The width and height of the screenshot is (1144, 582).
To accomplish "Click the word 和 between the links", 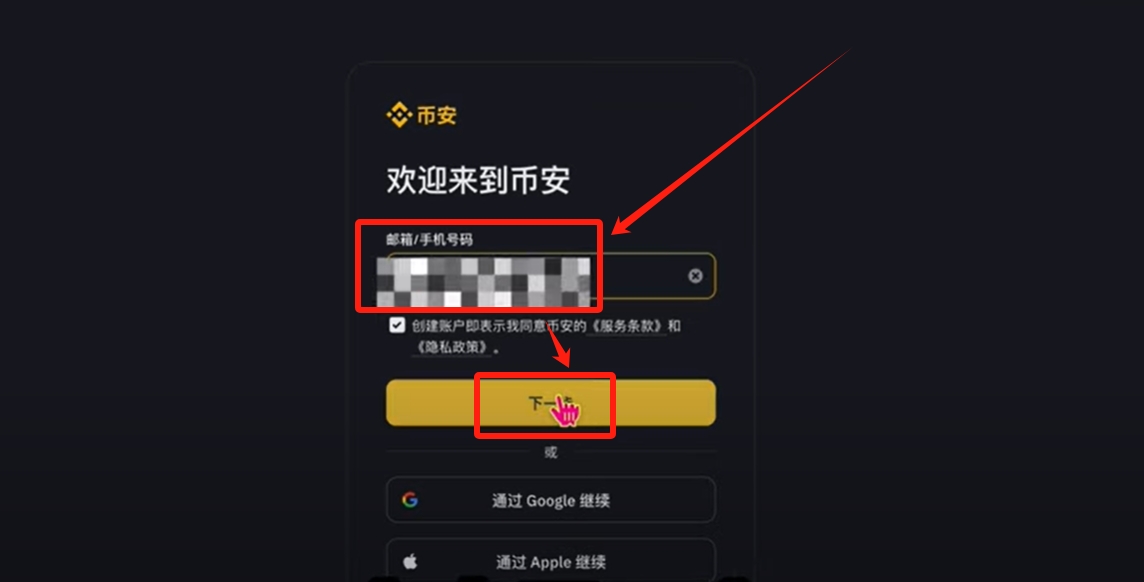I will (674, 326).
